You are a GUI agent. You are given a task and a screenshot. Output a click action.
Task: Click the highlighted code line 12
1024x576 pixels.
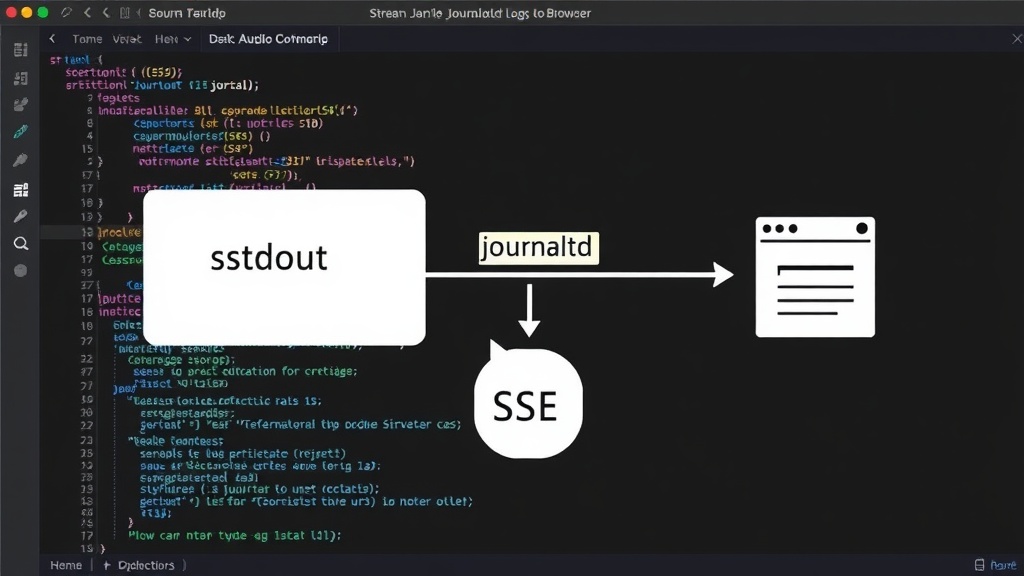point(91,232)
